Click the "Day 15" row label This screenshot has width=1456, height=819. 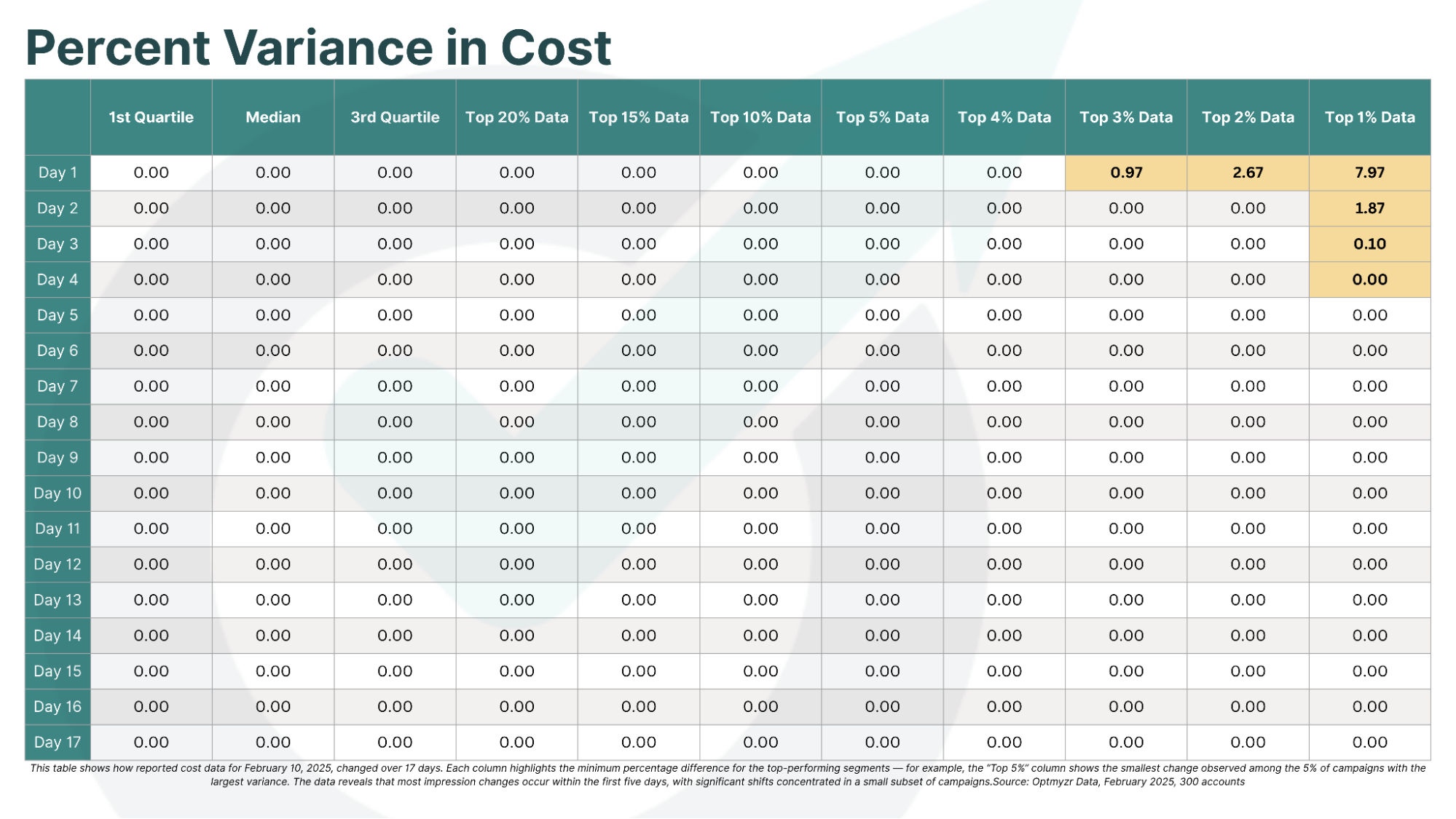pyautogui.click(x=58, y=671)
